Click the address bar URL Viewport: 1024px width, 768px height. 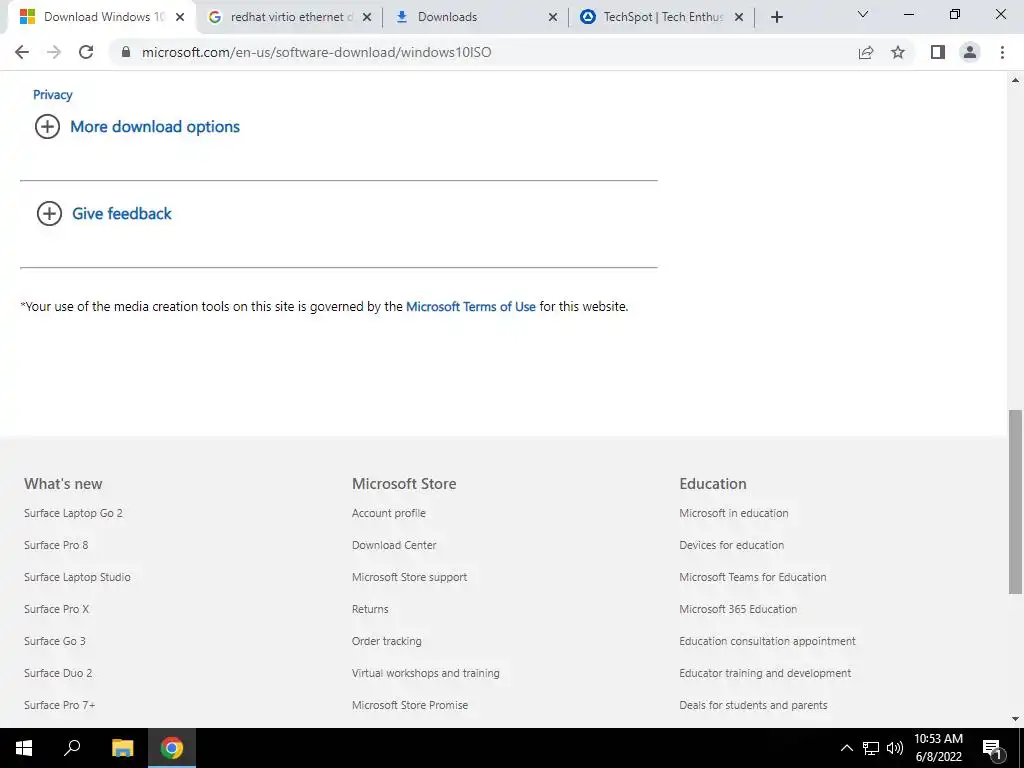[x=316, y=52]
